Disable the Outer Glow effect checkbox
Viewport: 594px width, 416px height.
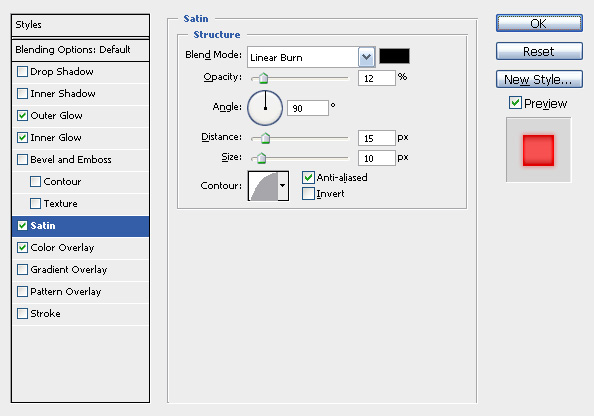pos(22,116)
